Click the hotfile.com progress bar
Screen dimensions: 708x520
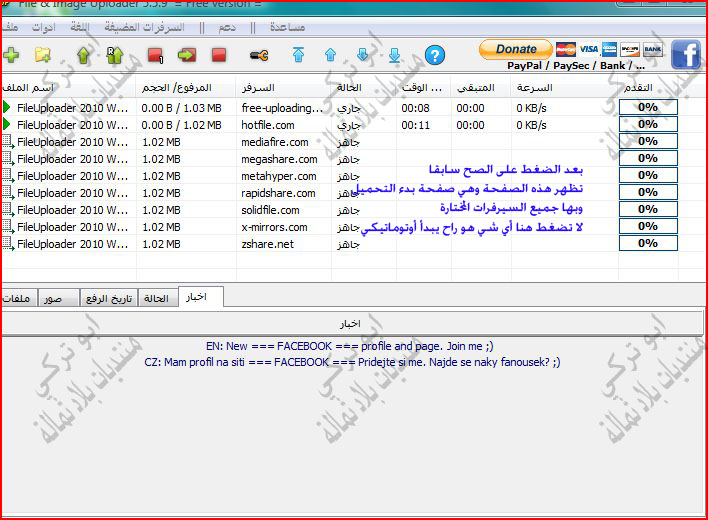point(647,125)
